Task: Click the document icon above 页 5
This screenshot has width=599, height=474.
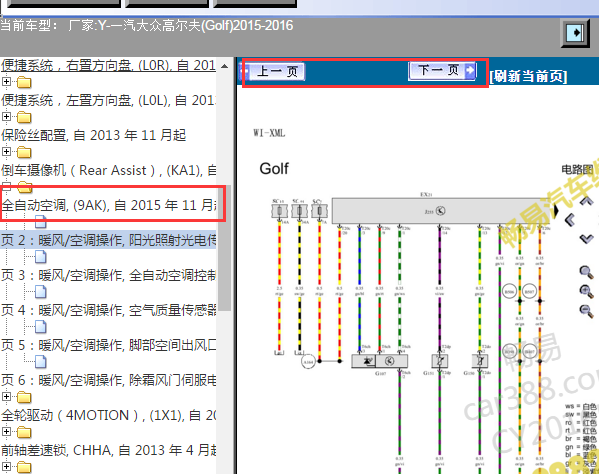Action: [41, 327]
